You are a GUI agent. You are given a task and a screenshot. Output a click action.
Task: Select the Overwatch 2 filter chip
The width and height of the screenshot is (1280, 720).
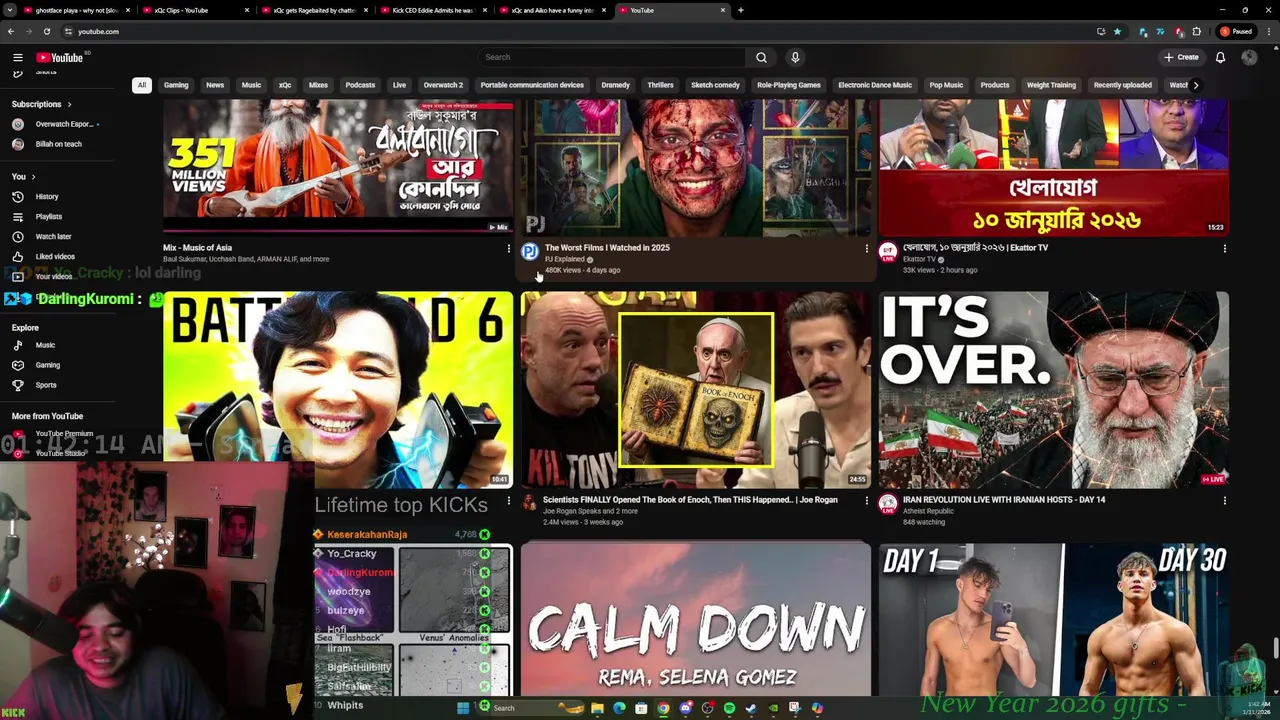(x=443, y=85)
